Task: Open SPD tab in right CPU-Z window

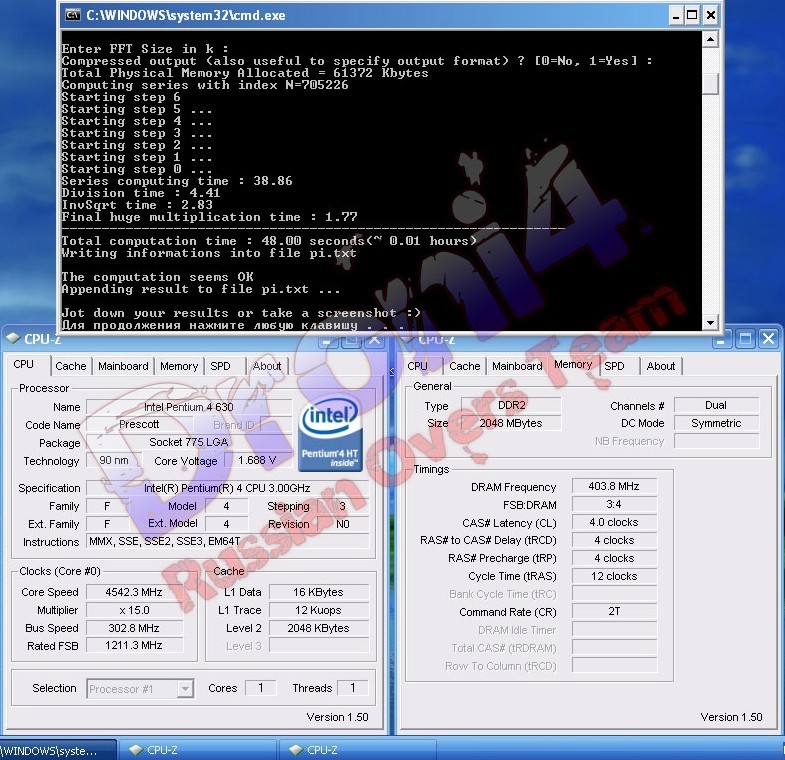Action: (614, 366)
